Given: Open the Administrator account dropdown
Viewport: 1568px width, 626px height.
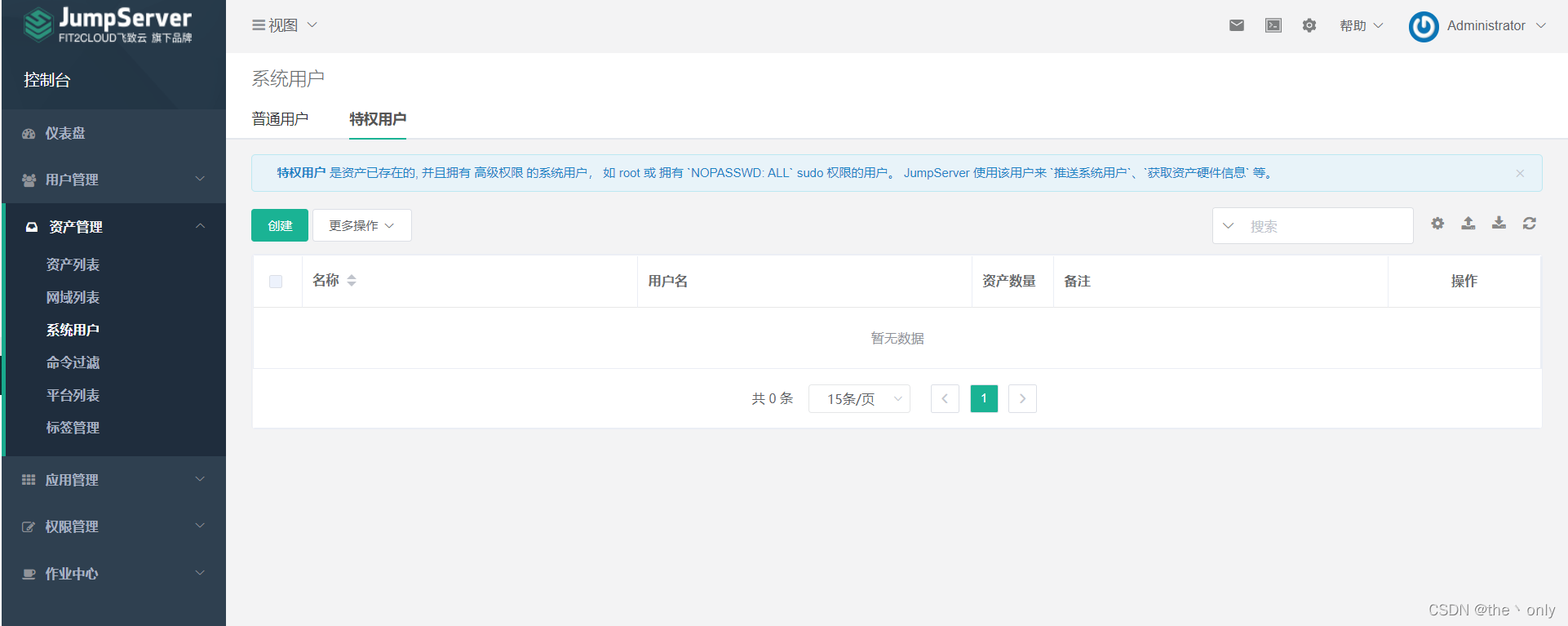Looking at the screenshot, I should pos(1496,26).
